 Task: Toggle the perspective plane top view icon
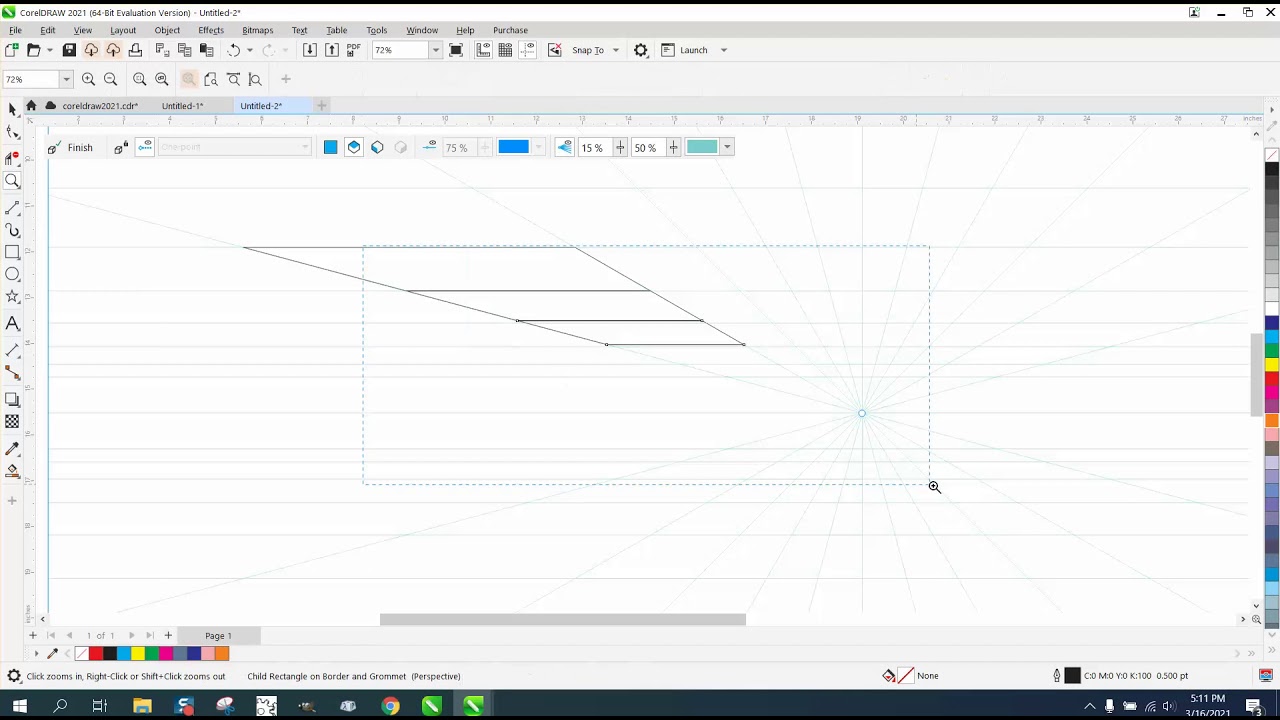pyautogui.click(x=354, y=147)
